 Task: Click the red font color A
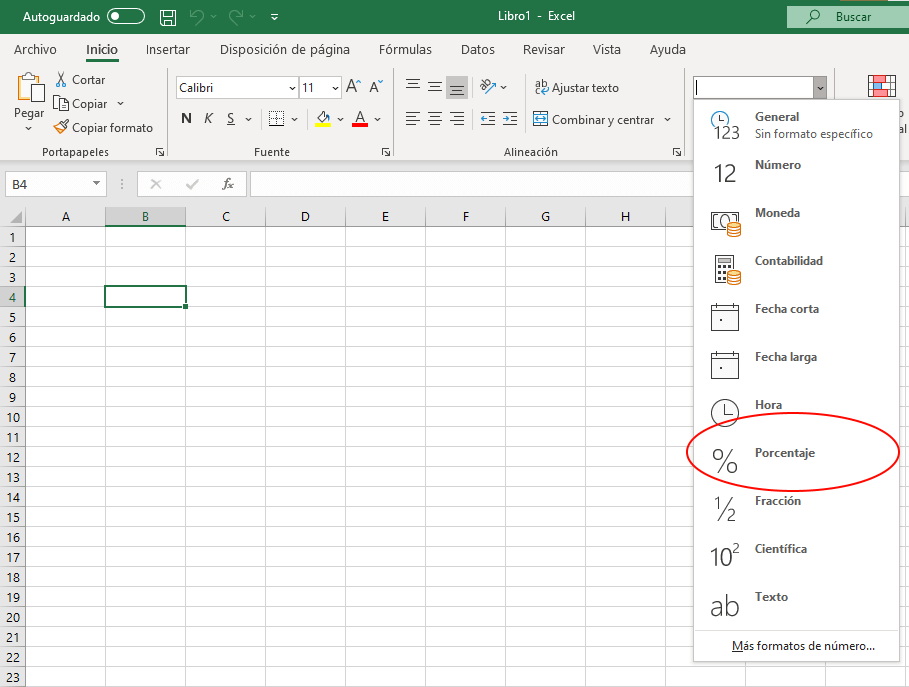(360, 119)
